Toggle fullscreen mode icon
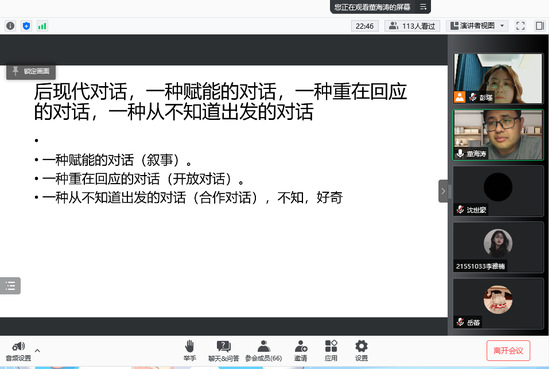Image resolution: width=549 pixels, height=369 pixels. click(520, 26)
